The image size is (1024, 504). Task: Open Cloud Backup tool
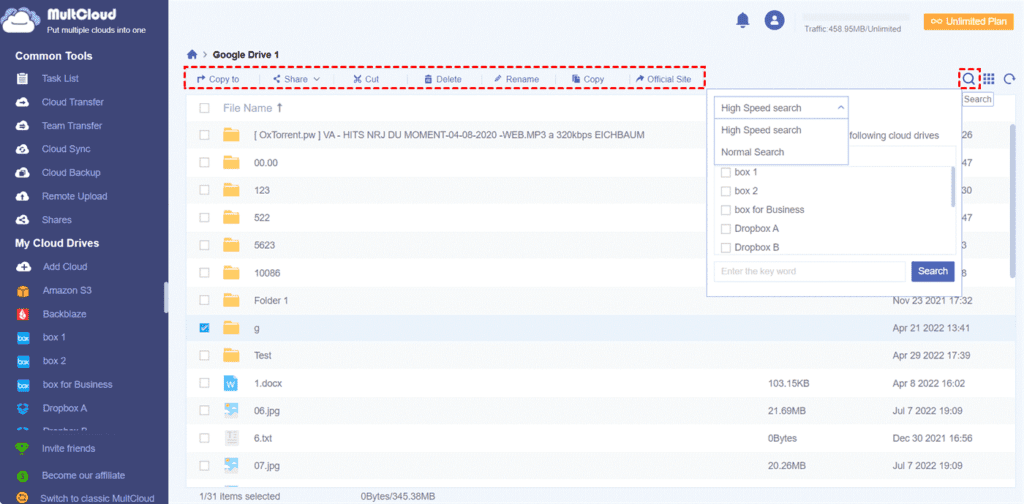71,172
